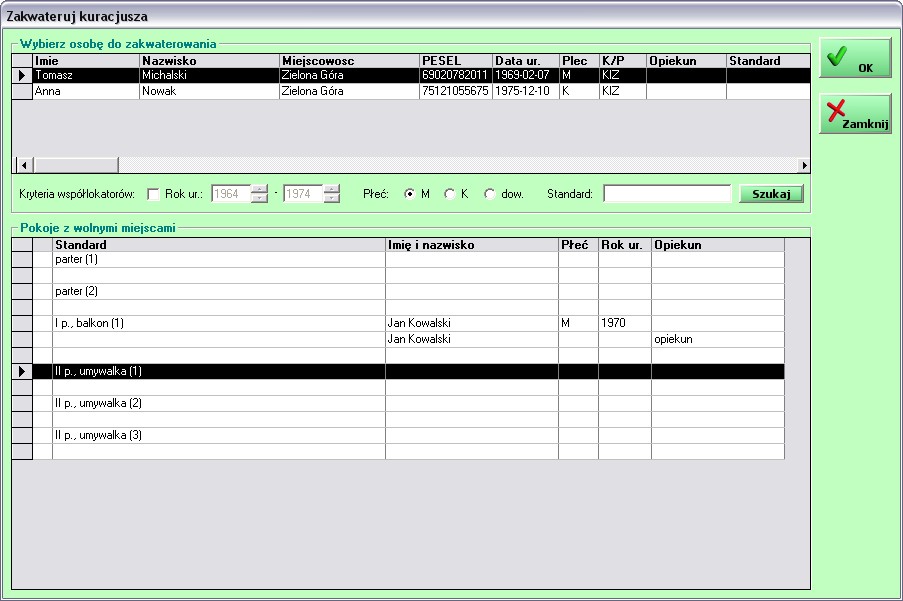
Task: Select the I p., balkon (1) room
Action: click(218, 323)
